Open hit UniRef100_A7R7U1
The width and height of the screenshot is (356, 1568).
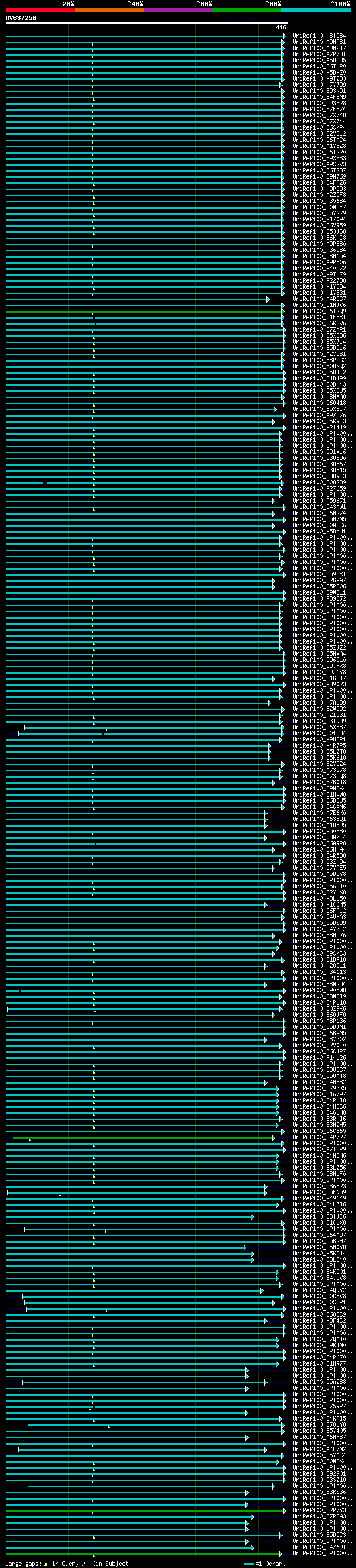coord(319,54)
